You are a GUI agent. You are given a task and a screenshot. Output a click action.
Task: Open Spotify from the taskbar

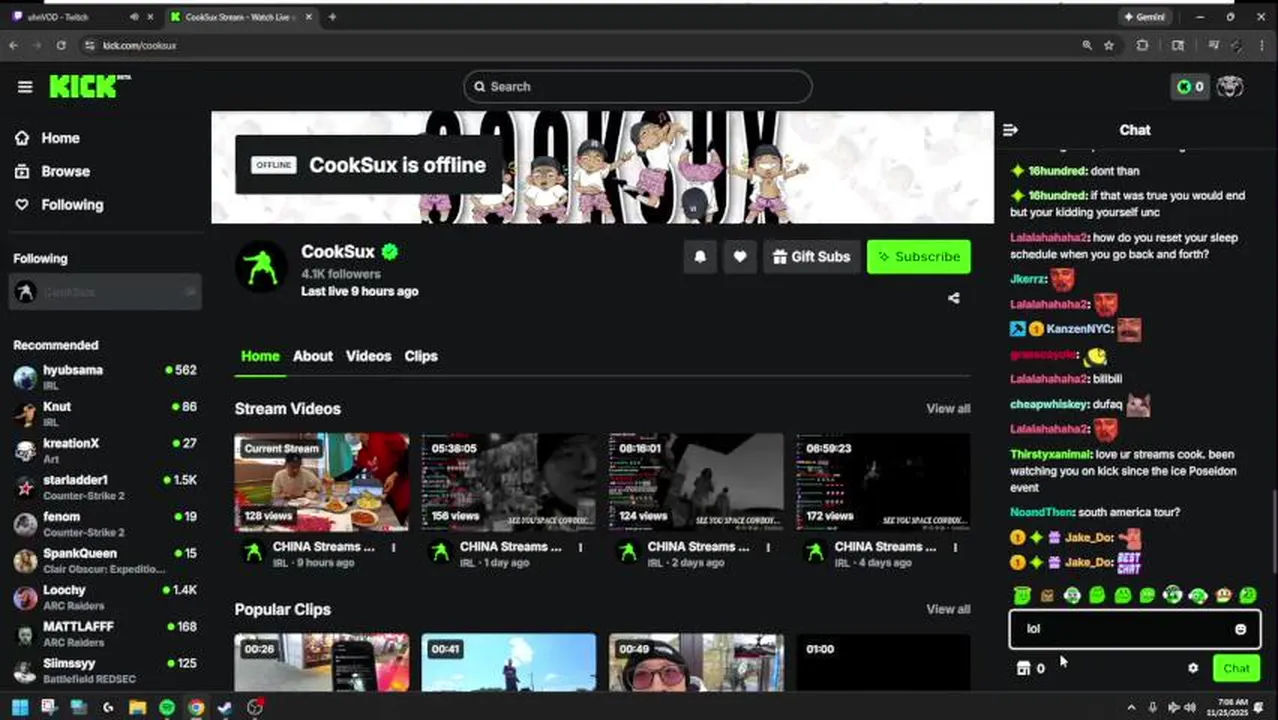(x=167, y=708)
